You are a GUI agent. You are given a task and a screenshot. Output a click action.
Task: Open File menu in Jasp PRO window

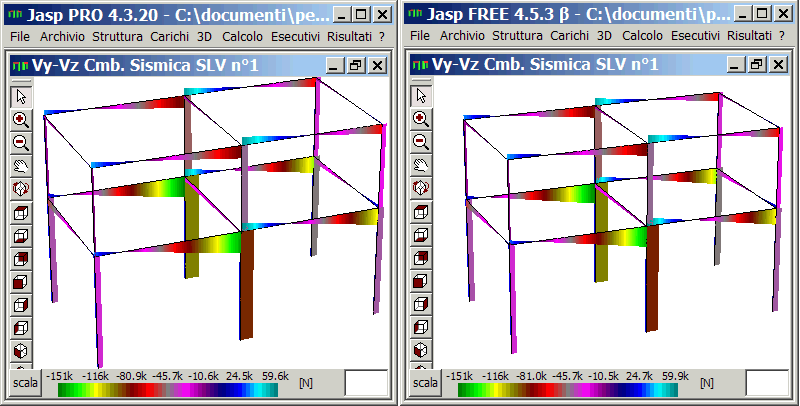point(20,36)
